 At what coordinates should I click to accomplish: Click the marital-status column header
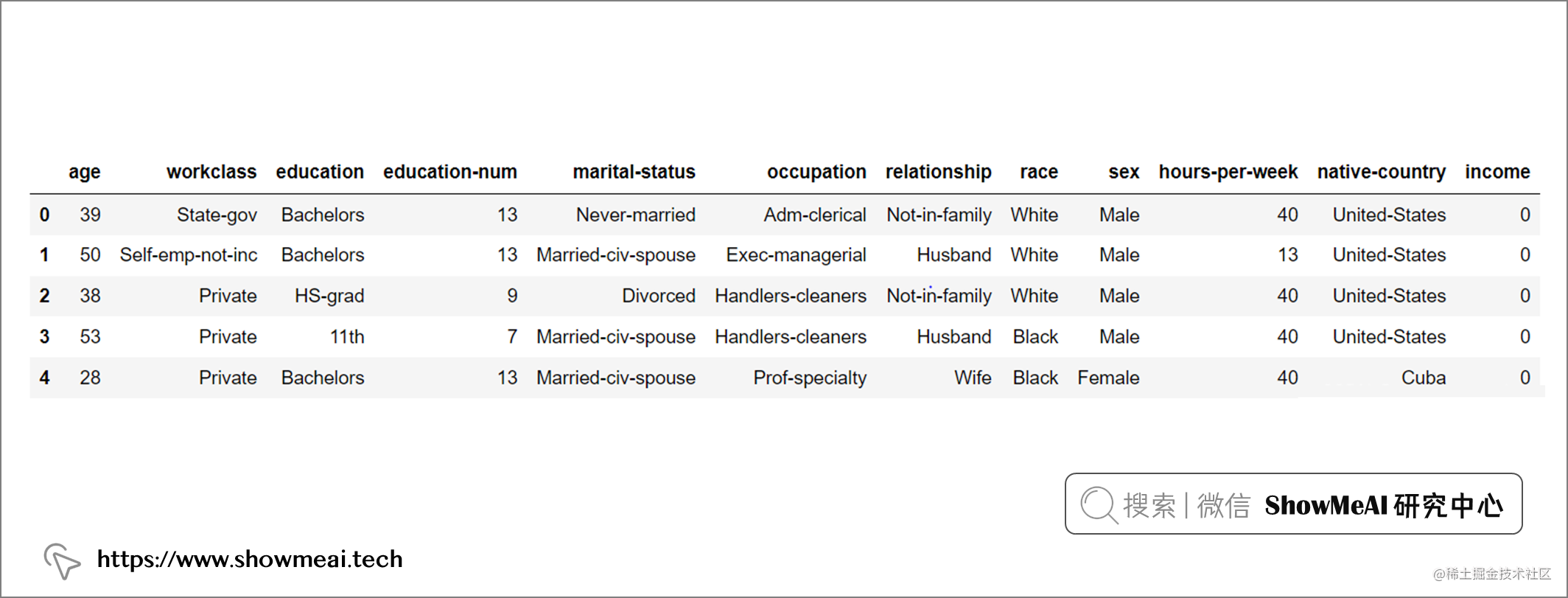[x=634, y=172]
